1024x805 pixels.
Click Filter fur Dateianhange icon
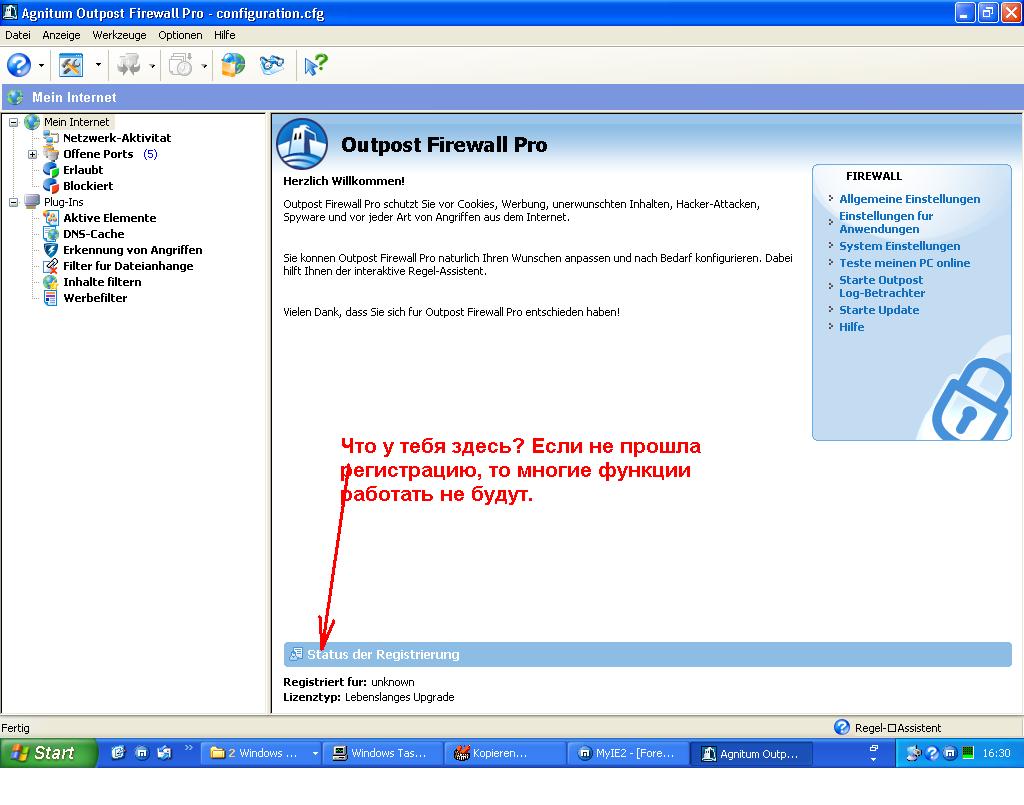pos(50,266)
